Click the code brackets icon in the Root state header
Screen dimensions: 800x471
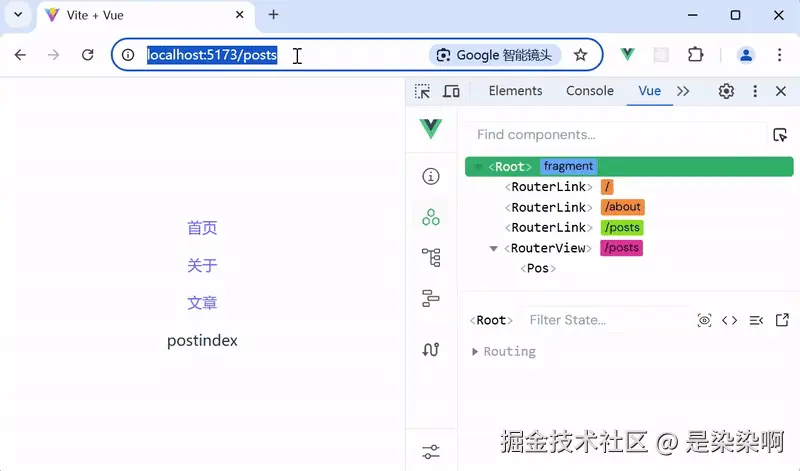click(x=730, y=320)
